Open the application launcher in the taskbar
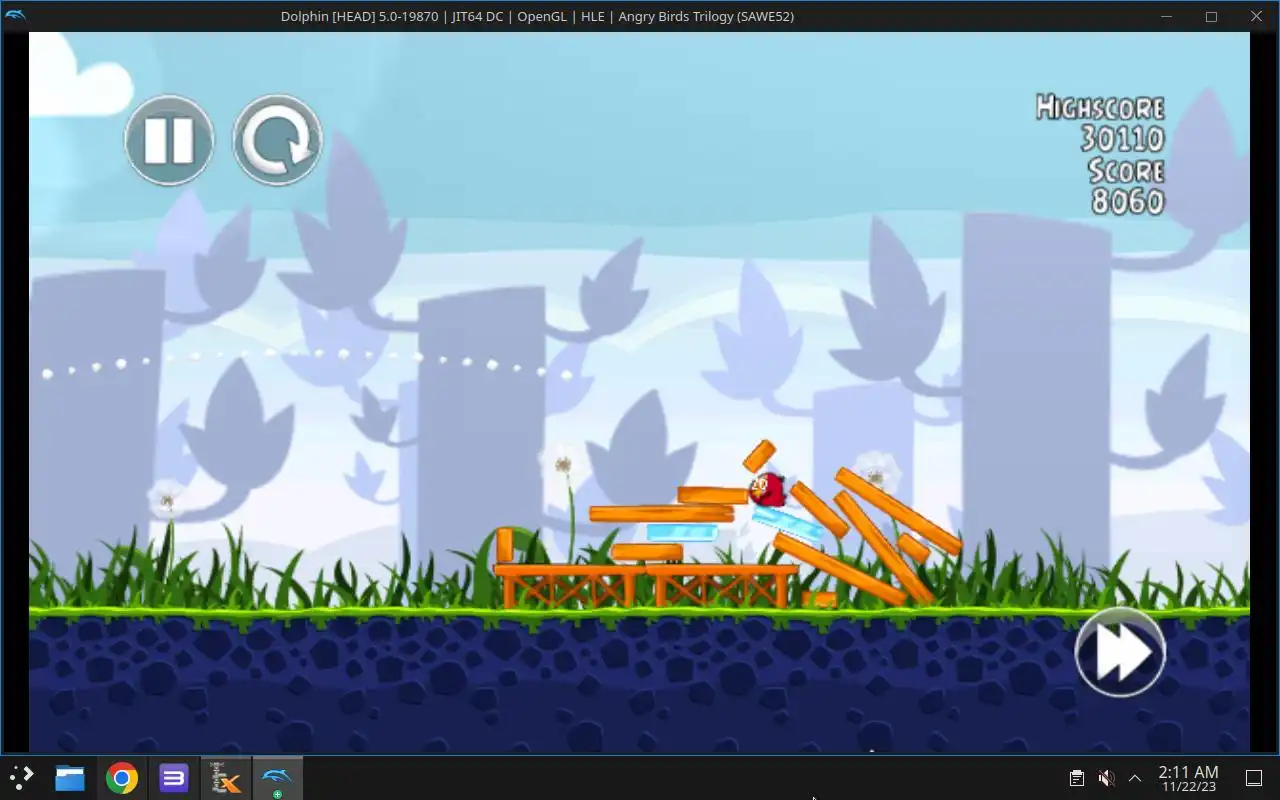 22,778
